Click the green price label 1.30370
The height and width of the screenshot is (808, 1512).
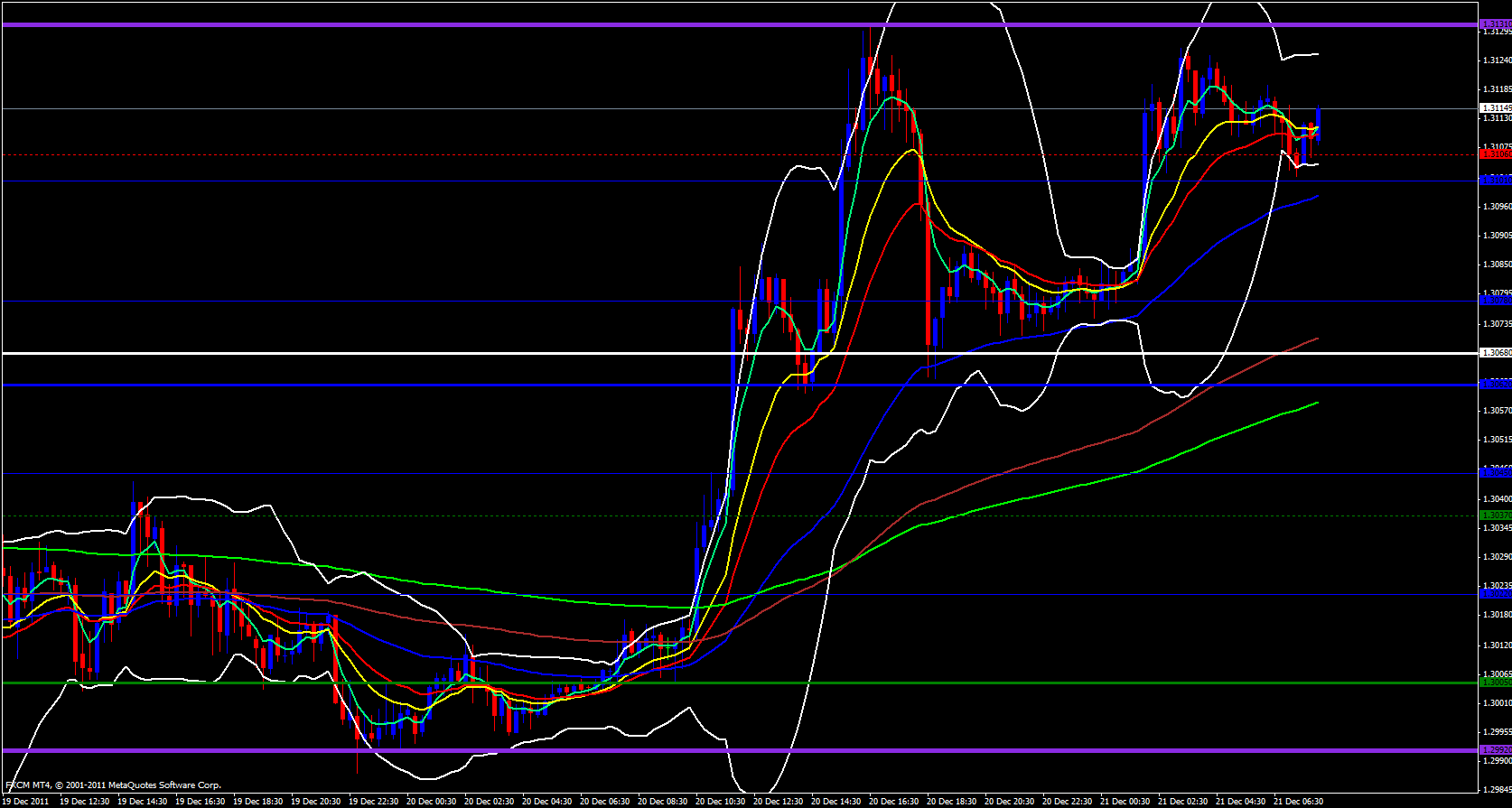tap(1496, 515)
